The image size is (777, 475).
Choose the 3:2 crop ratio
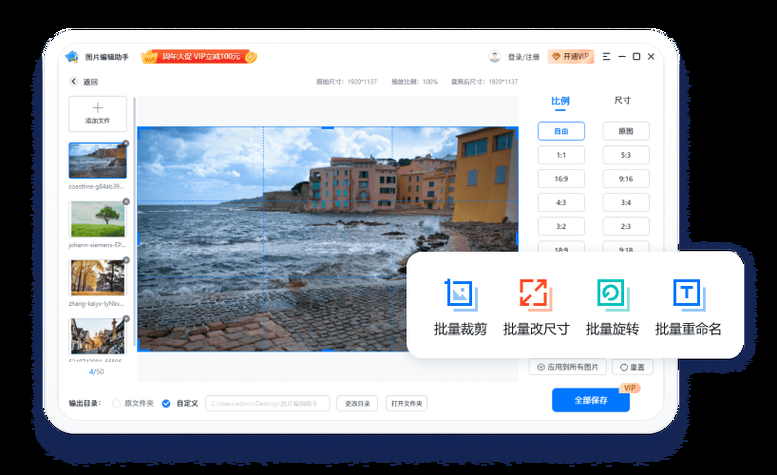point(561,226)
